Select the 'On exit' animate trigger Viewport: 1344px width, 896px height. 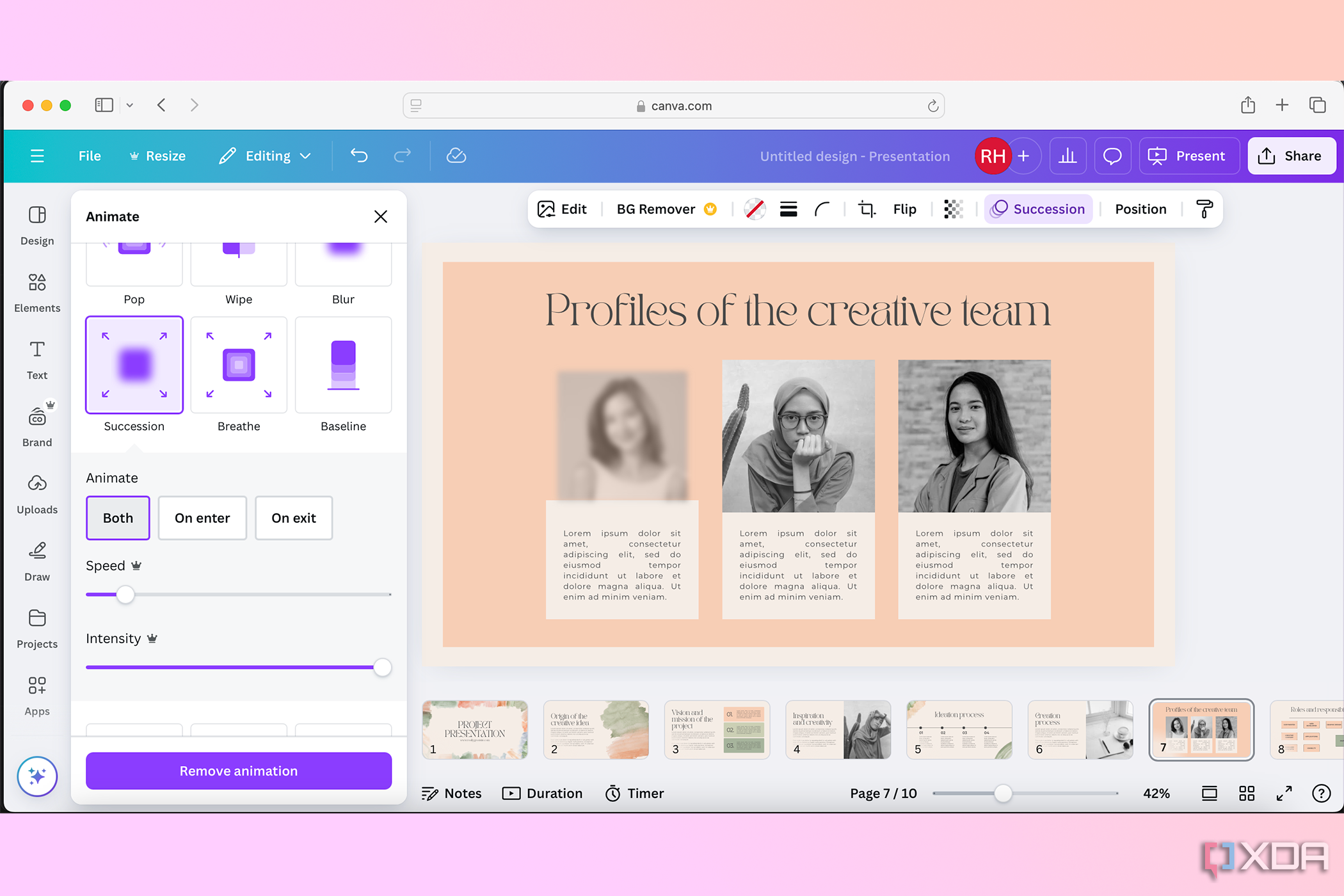click(293, 517)
